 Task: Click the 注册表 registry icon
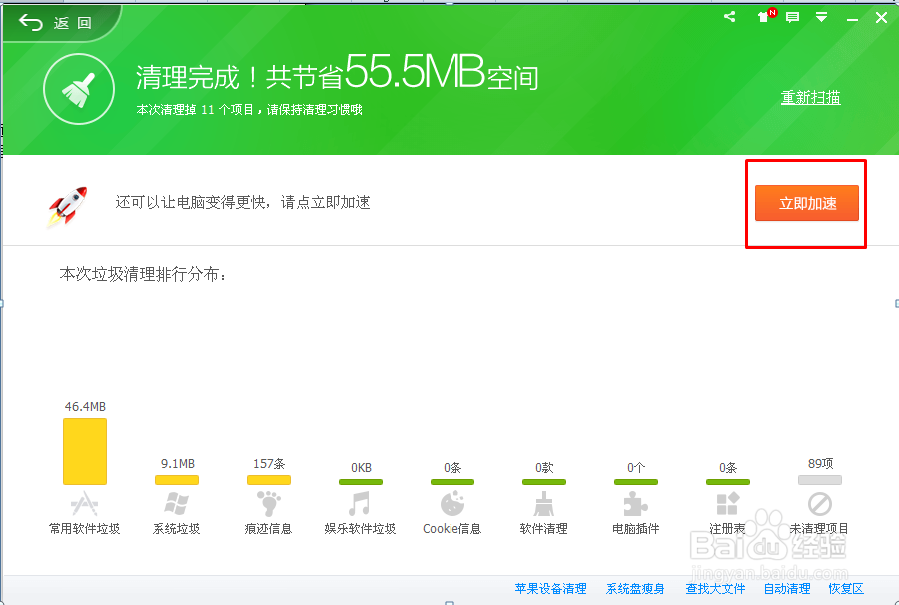727,501
